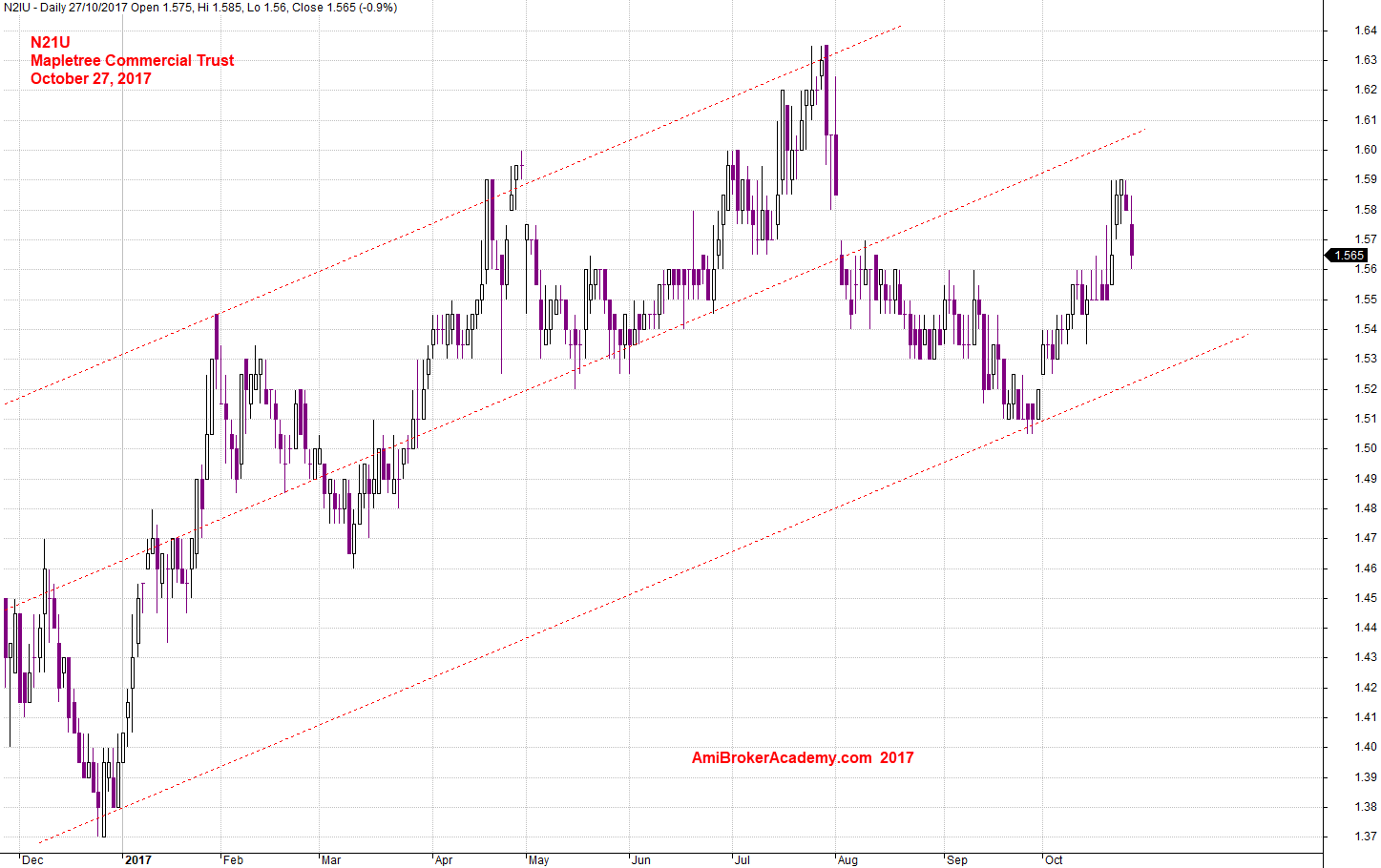
Task: Click the Dec label on time axis
Action: pos(32,860)
